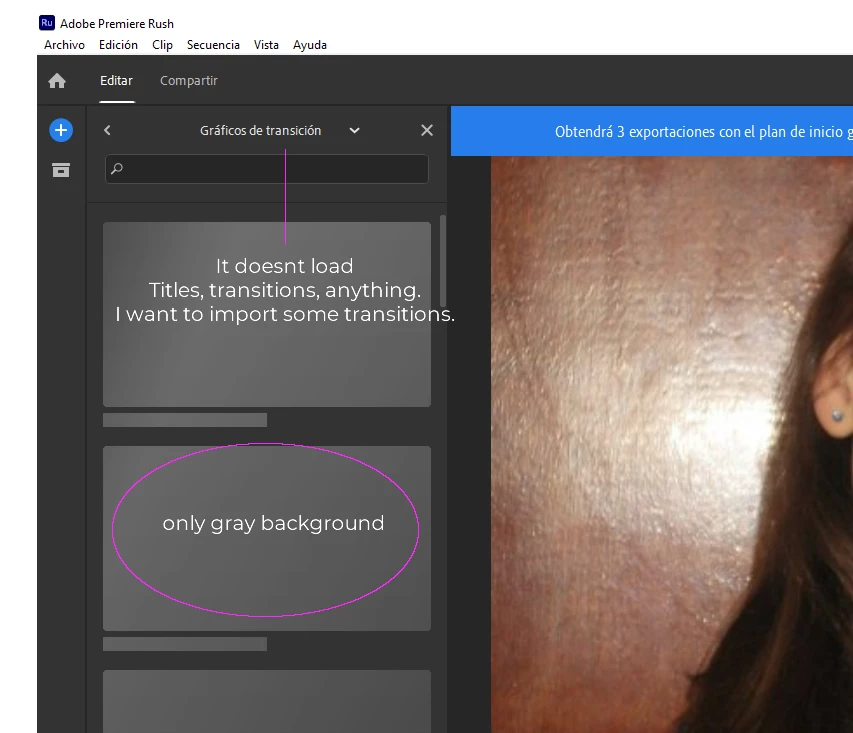Image resolution: width=853 pixels, height=733 pixels.
Task: Click the vertical scrollbar of graphics list
Action: [443, 261]
